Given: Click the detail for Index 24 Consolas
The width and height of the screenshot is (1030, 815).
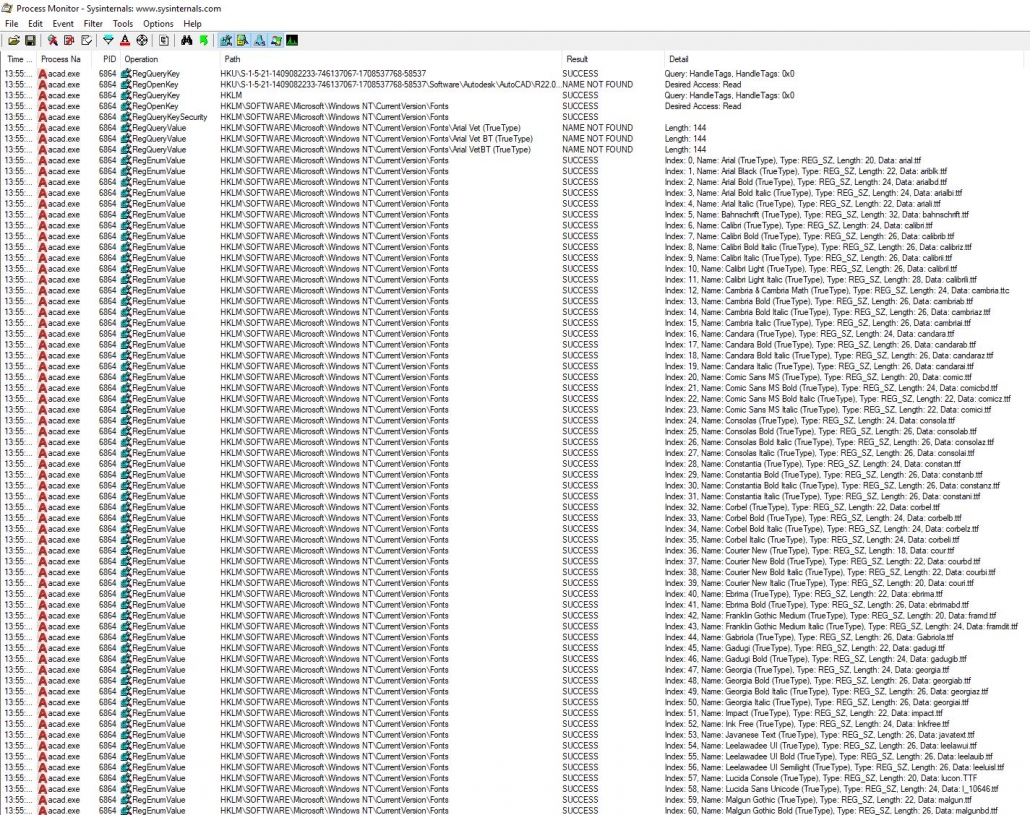Looking at the screenshot, I should tap(810, 420).
